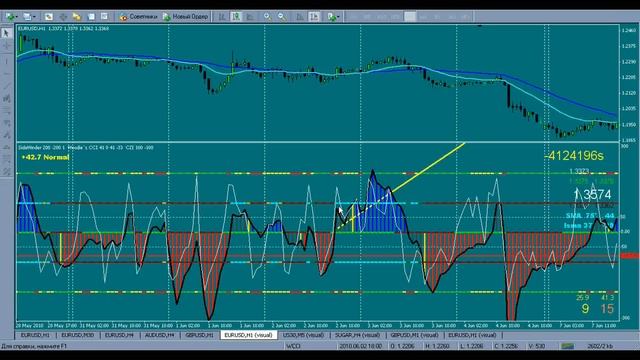Switch to the SUGAR,H4 (visual) tab
Viewport: 640px width, 360px height.
pos(357,335)
